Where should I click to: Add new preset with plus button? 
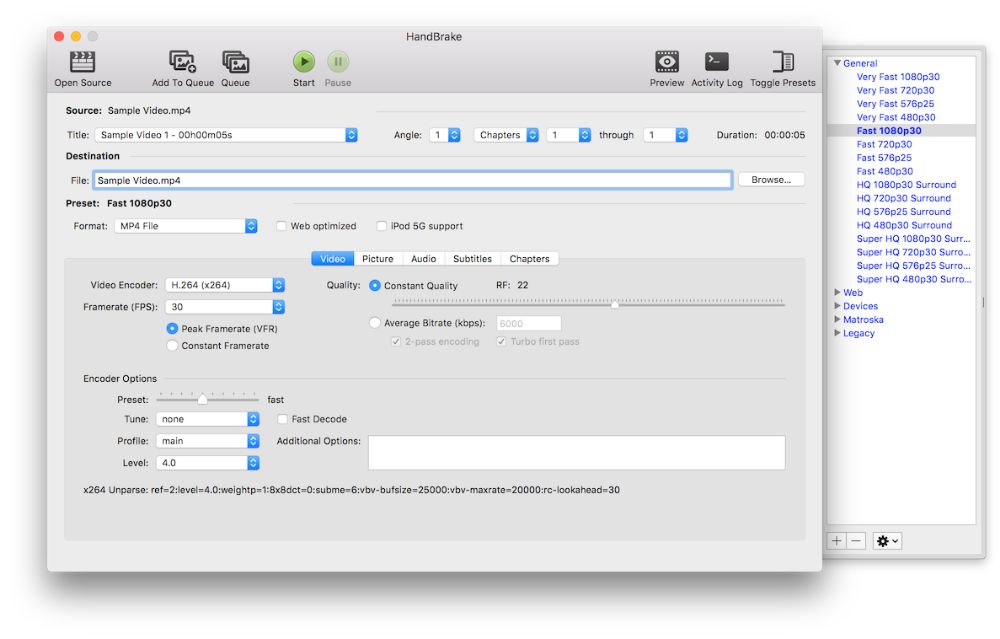coord(837,541)
